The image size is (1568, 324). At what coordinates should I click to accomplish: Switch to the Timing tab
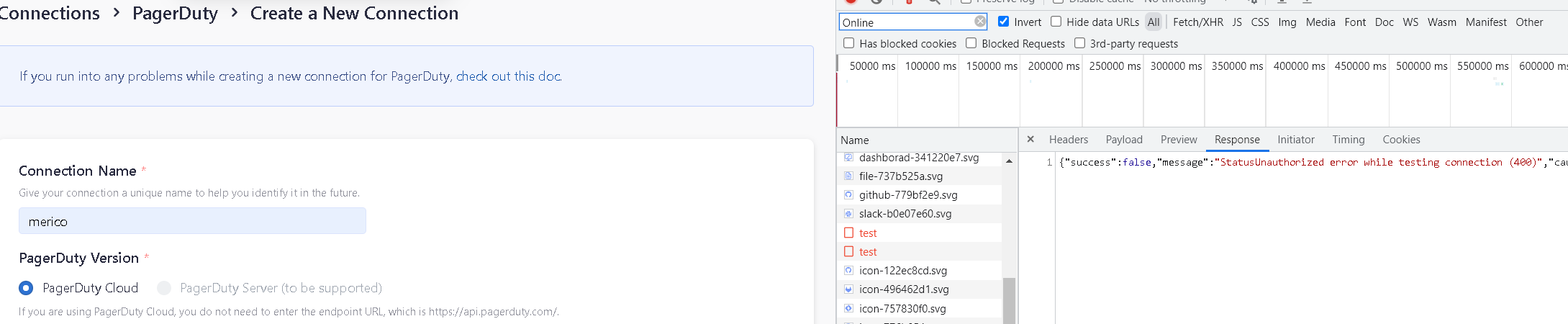pyautogui.click(x=1348, y=140)
